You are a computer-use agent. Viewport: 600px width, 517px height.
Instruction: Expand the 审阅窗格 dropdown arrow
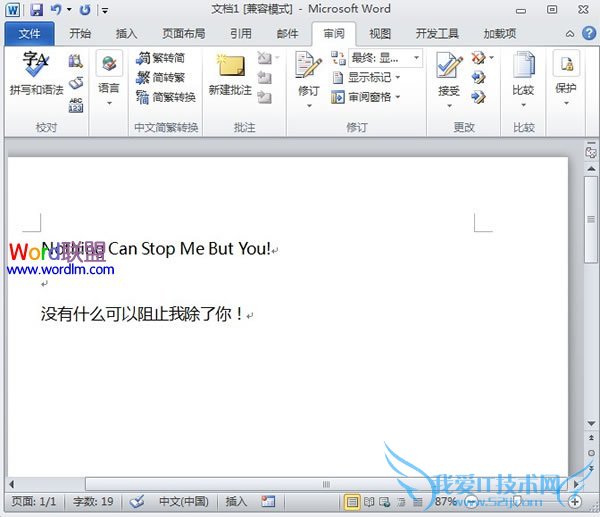coord(397,97)
